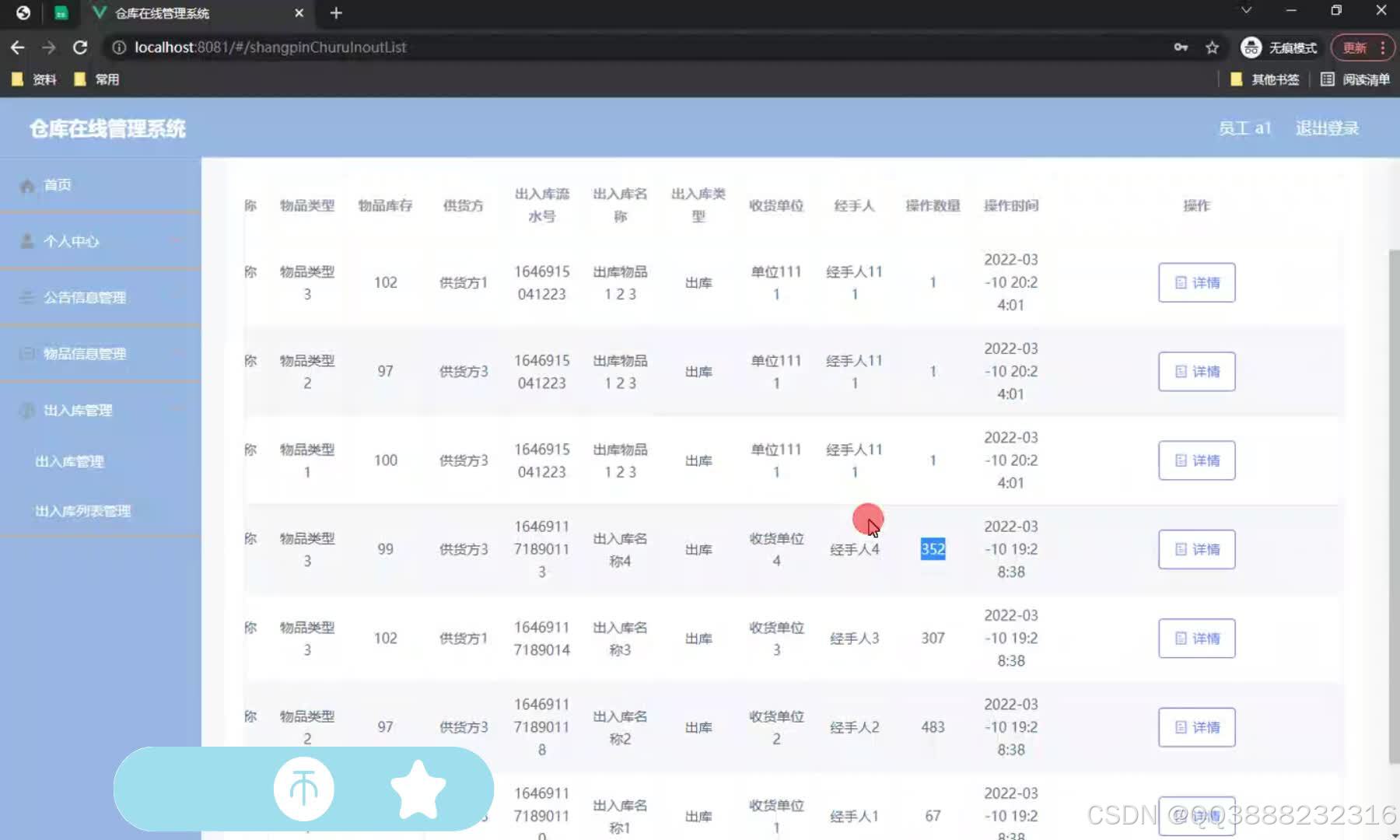Open 阅读清单 reading list icon

(1327, 79)
